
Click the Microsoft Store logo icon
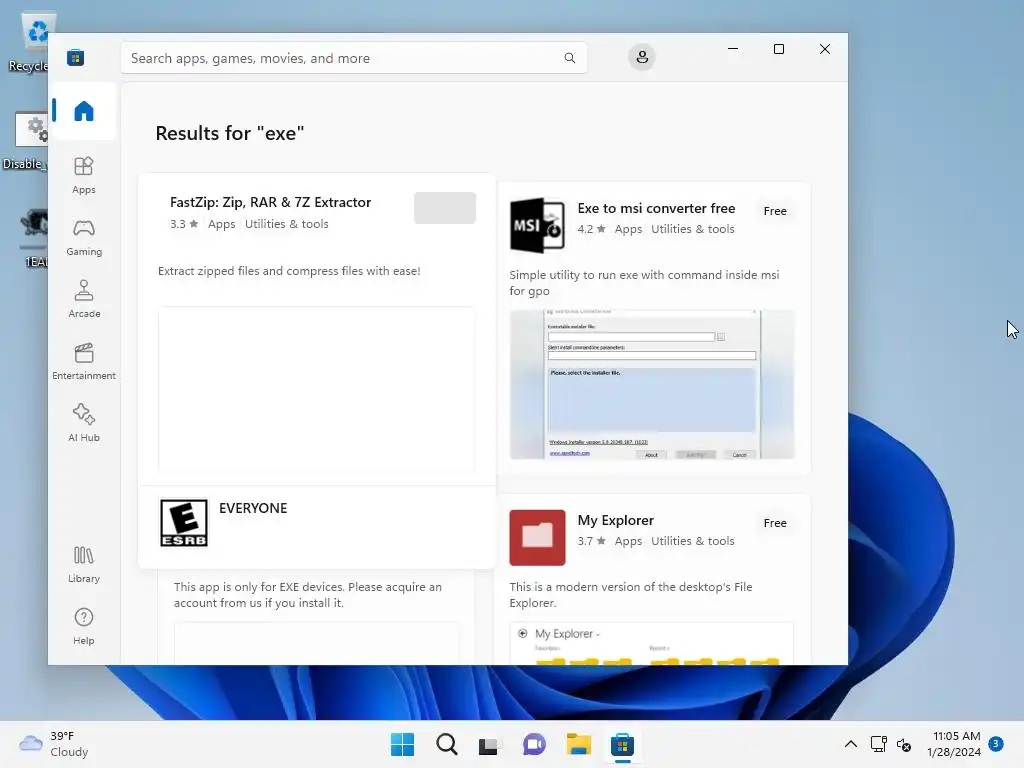click(76, 57)
